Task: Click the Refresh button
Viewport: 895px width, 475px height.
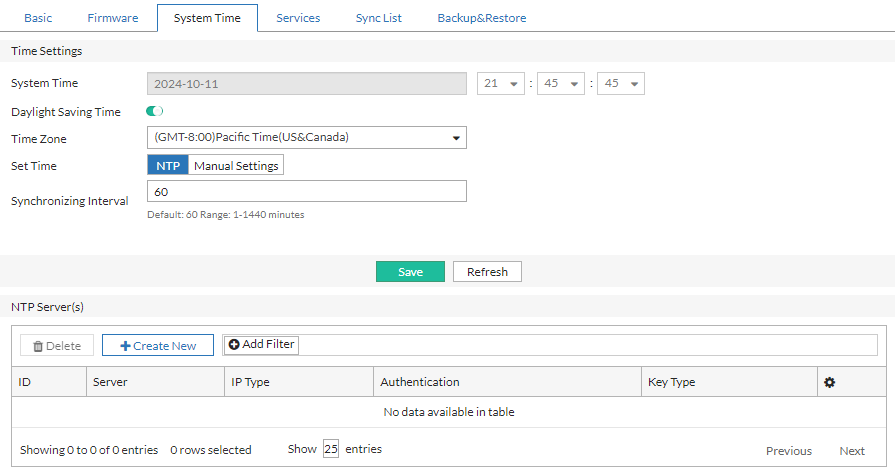Action: [x=487, y=272]
